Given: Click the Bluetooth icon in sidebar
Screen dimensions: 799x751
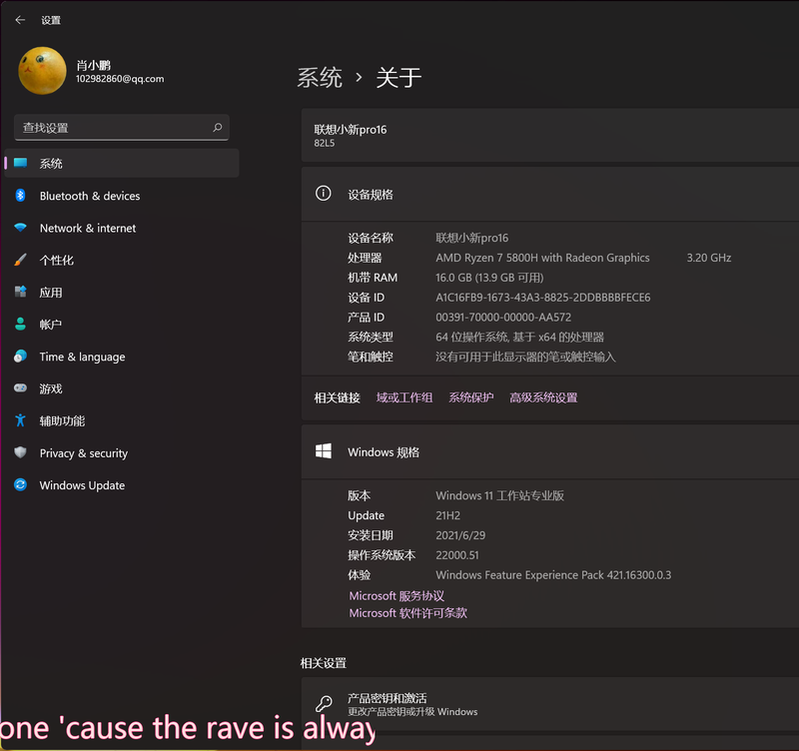Looking at the screenshot, I should 20,196.
